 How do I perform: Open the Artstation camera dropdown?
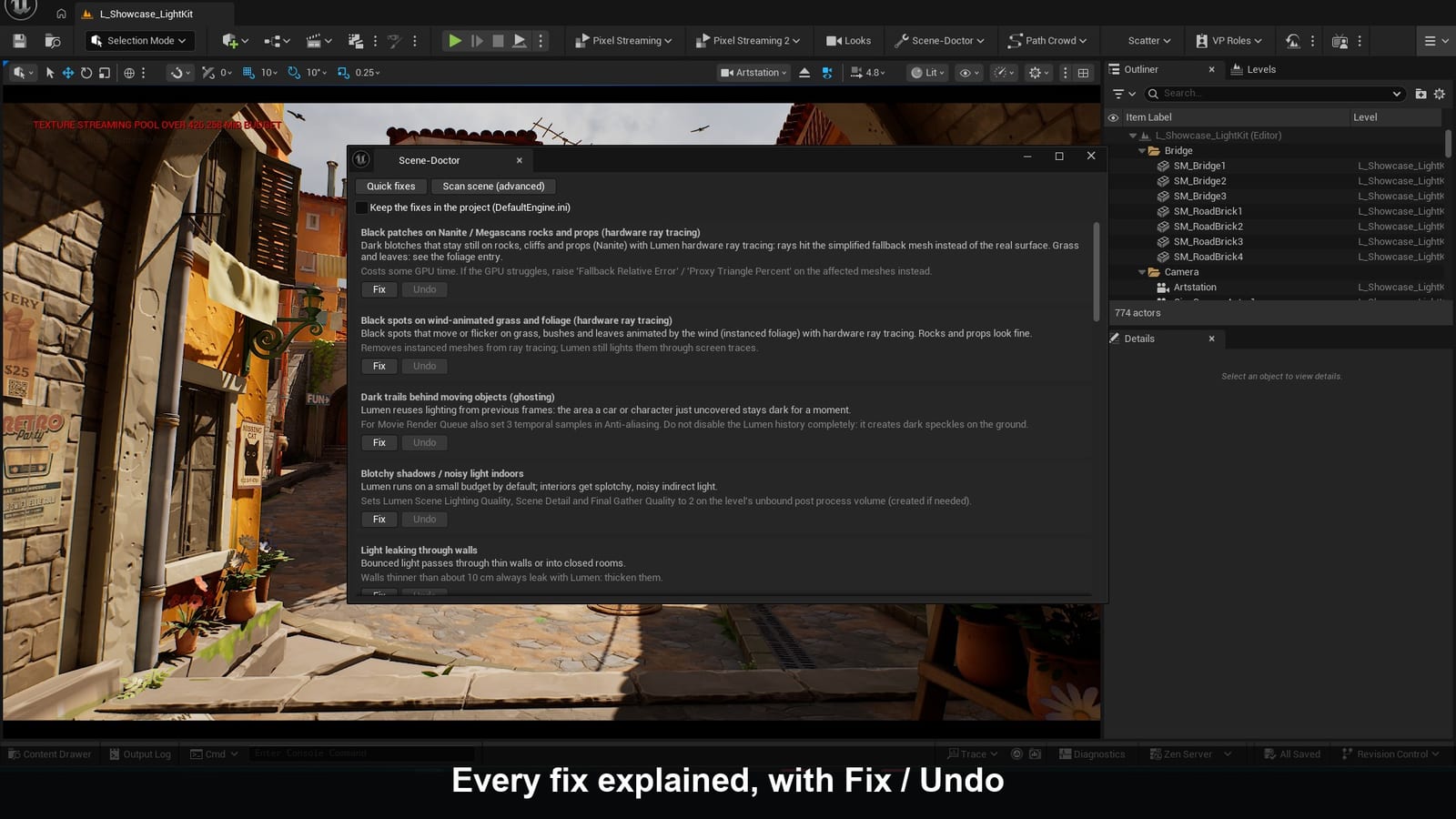pyautogui.click(x=753, y=73)
